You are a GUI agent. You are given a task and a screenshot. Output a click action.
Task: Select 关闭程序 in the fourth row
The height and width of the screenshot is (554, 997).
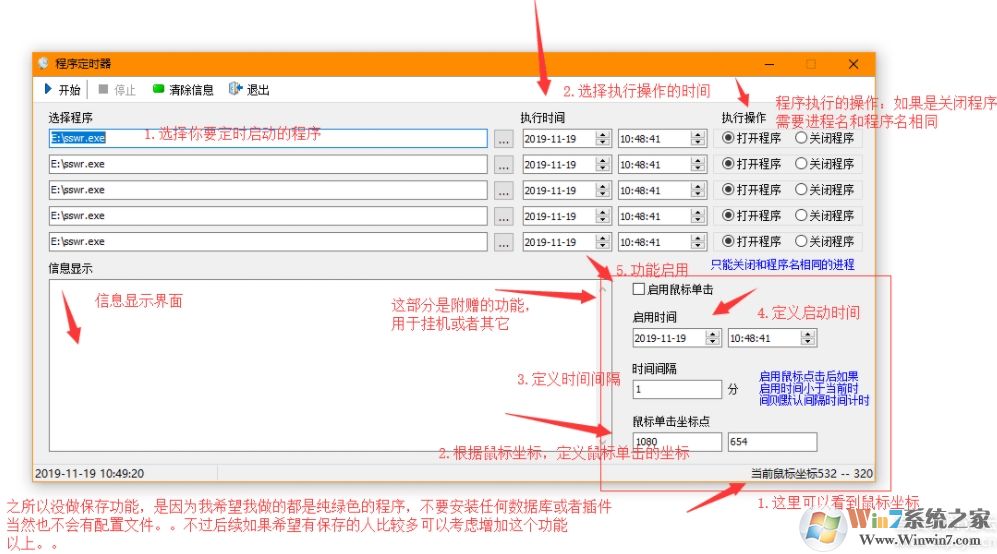tap(824, 216)
